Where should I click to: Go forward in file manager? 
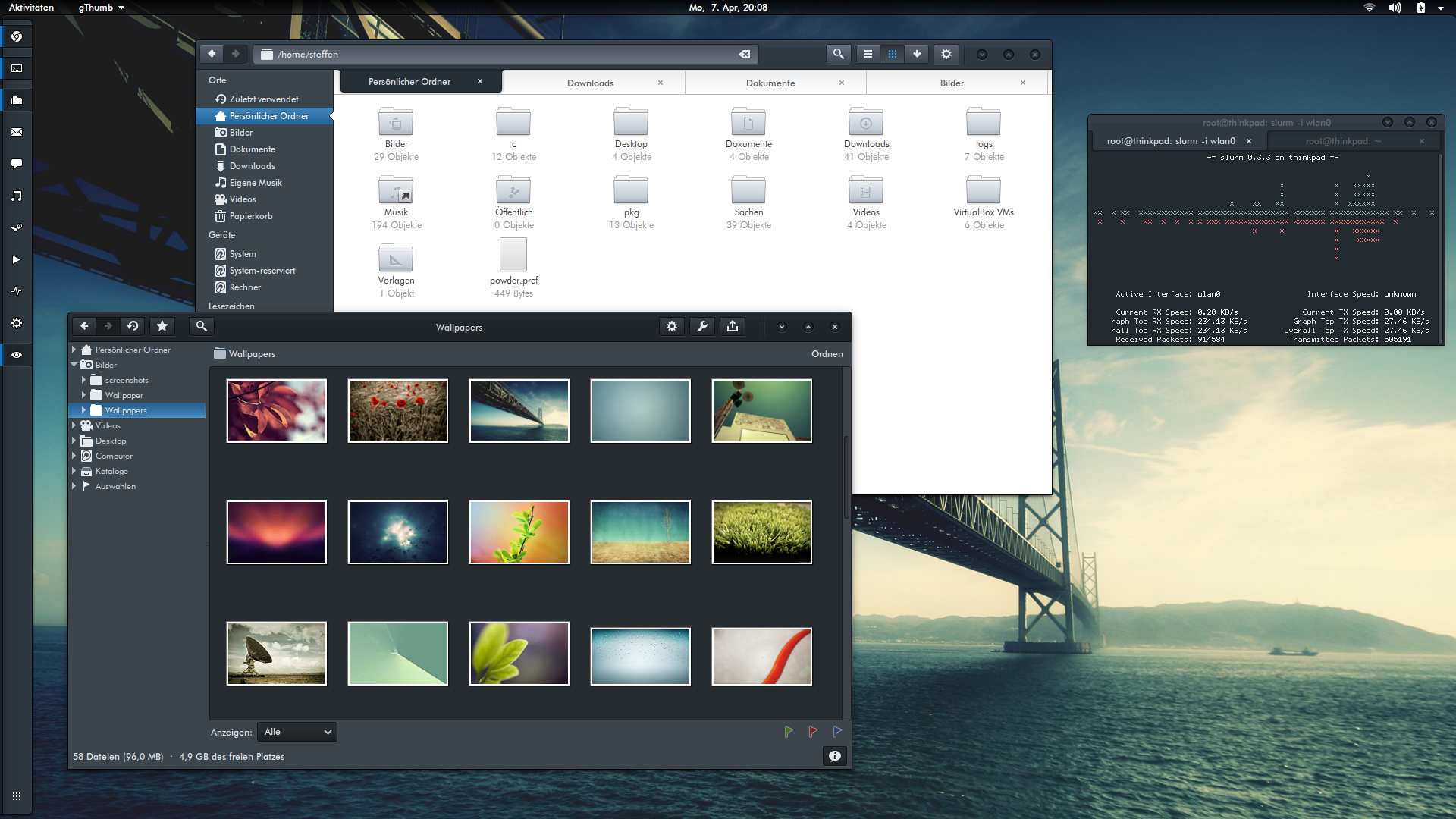[236, 54]
